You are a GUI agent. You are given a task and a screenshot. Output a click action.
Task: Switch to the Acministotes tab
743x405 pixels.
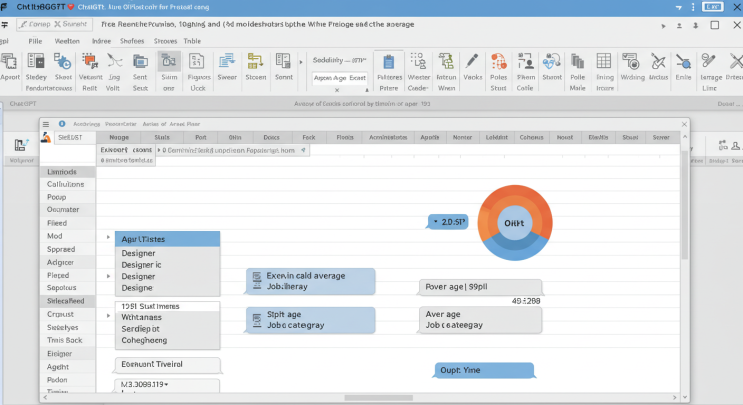pyautogui.click(x=388, y=137)
